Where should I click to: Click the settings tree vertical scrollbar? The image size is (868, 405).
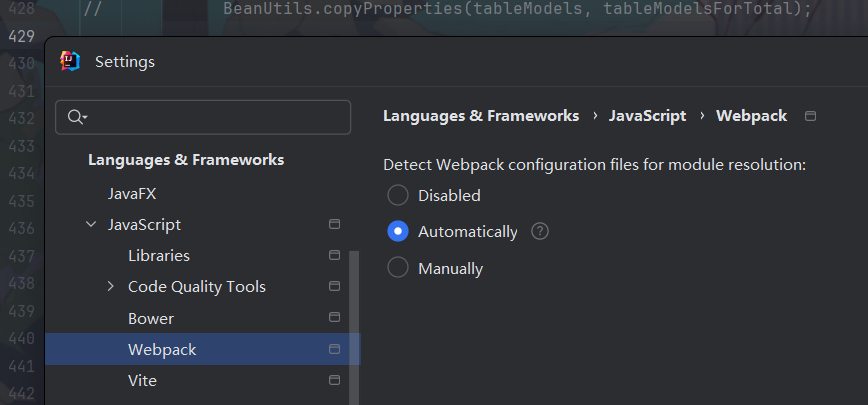(x=354, y=328)
